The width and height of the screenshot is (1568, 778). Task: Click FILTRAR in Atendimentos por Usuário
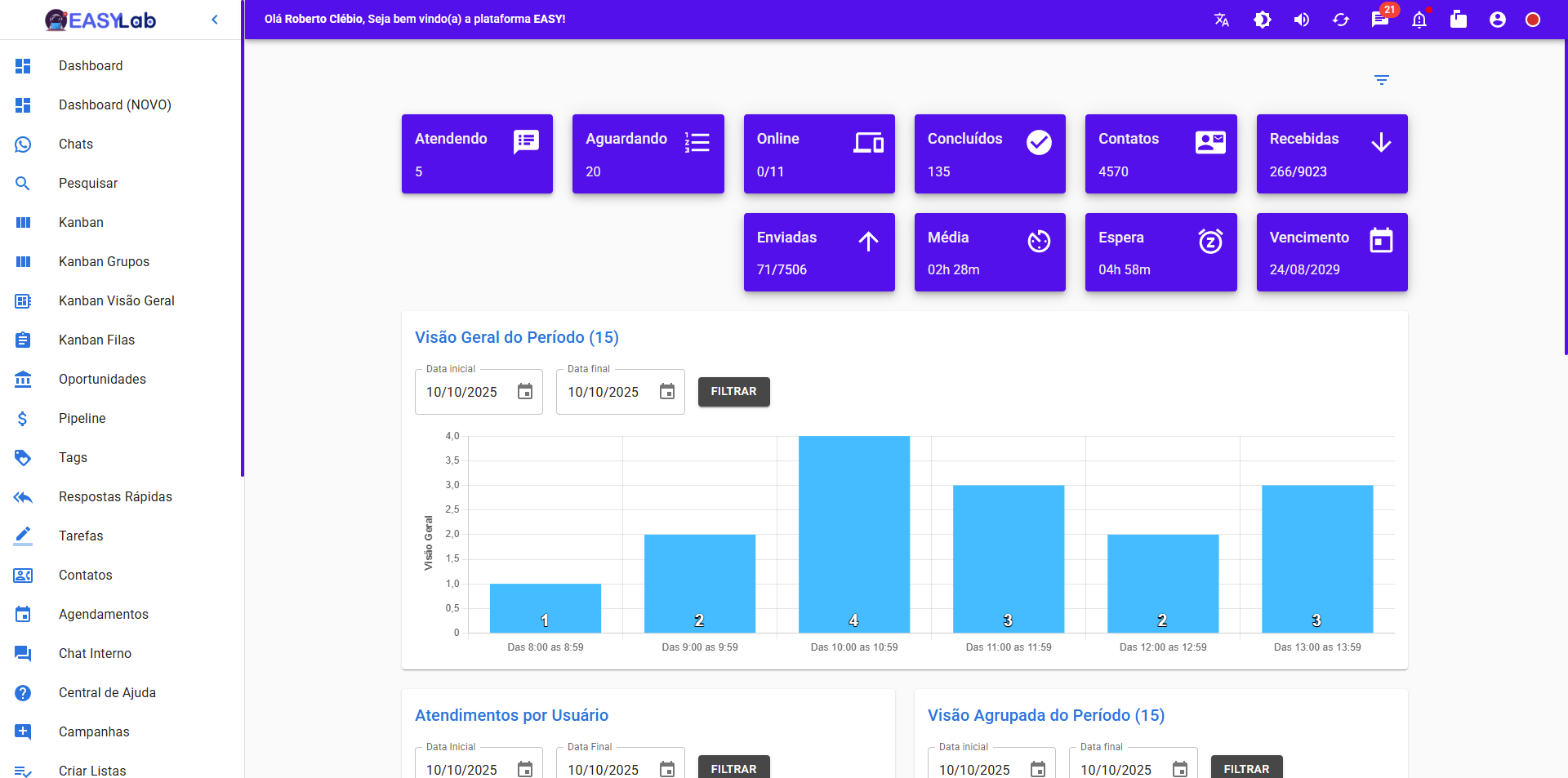pyautogui.click(x=734, y=767)
